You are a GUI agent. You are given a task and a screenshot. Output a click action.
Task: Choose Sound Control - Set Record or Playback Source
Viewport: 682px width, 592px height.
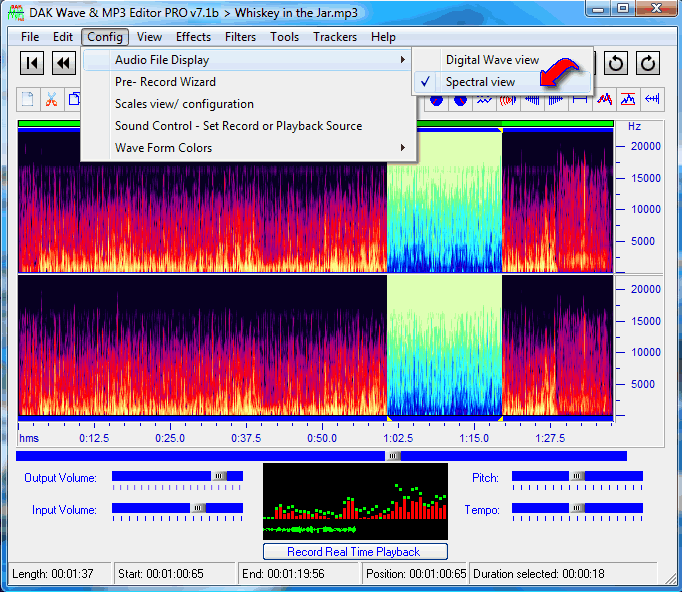click(x=238, y=126)
